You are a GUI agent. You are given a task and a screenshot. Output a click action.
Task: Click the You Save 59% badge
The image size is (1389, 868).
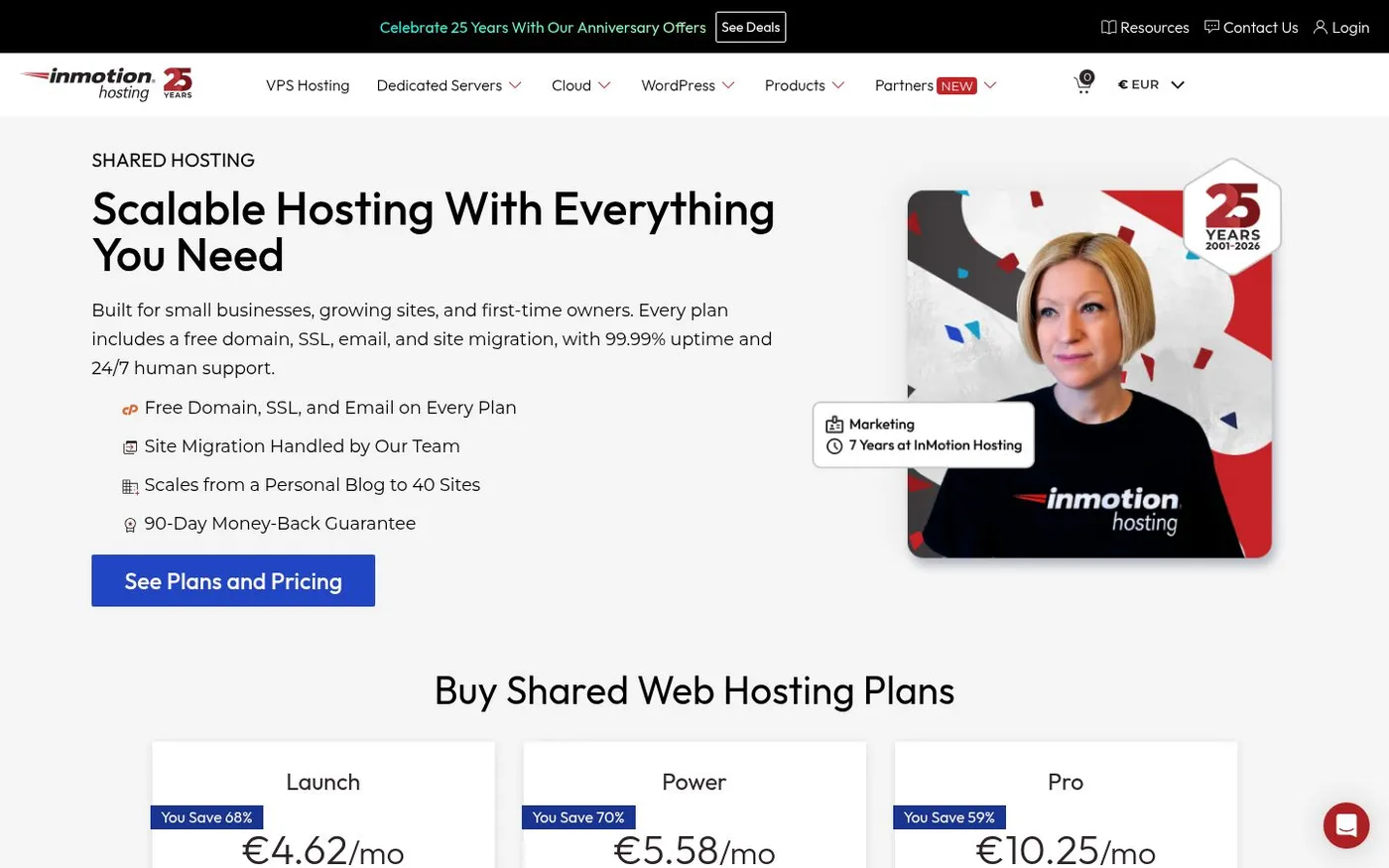coord(949,817)
